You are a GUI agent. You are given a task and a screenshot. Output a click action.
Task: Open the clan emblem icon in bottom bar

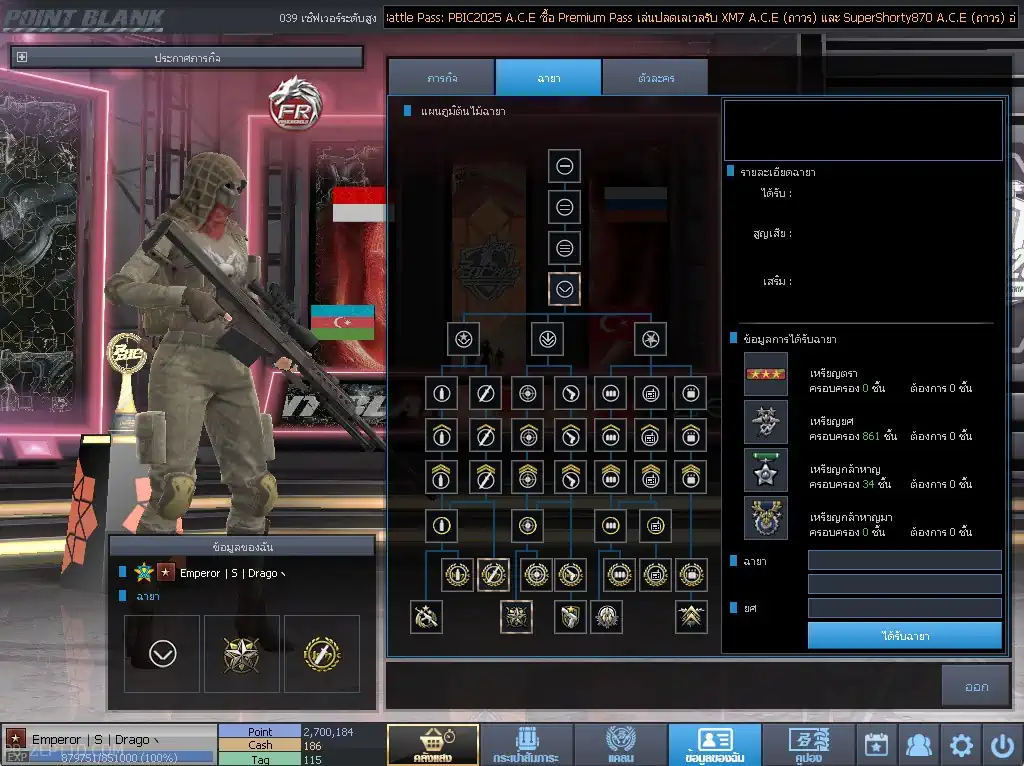coord(620,744)
